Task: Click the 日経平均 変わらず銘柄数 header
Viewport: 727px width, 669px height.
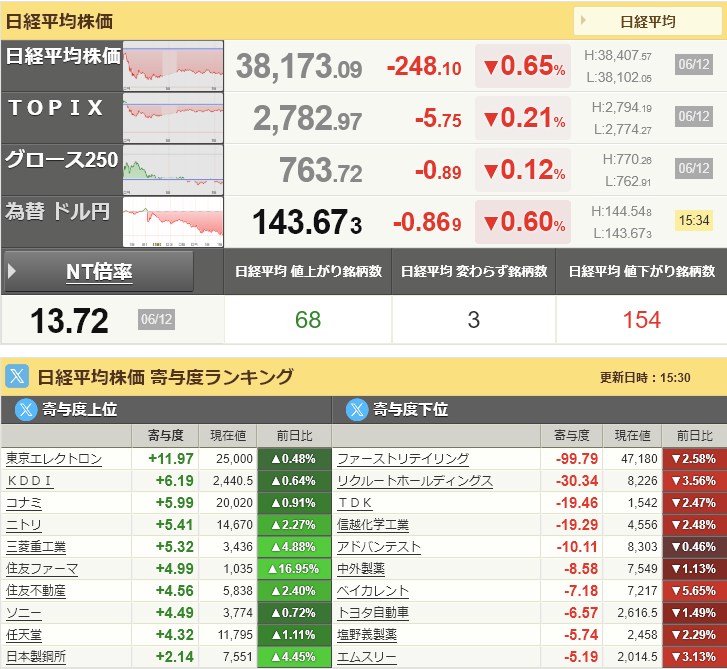Action: click(474, 271)
